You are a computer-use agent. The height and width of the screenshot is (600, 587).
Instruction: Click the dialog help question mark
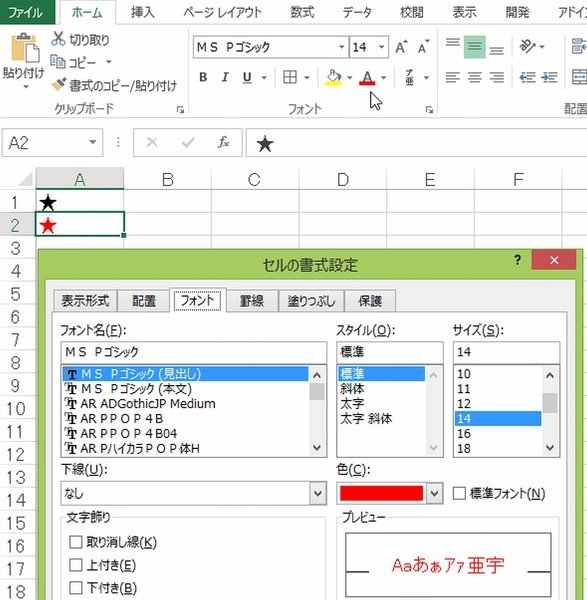coord(517,260)
